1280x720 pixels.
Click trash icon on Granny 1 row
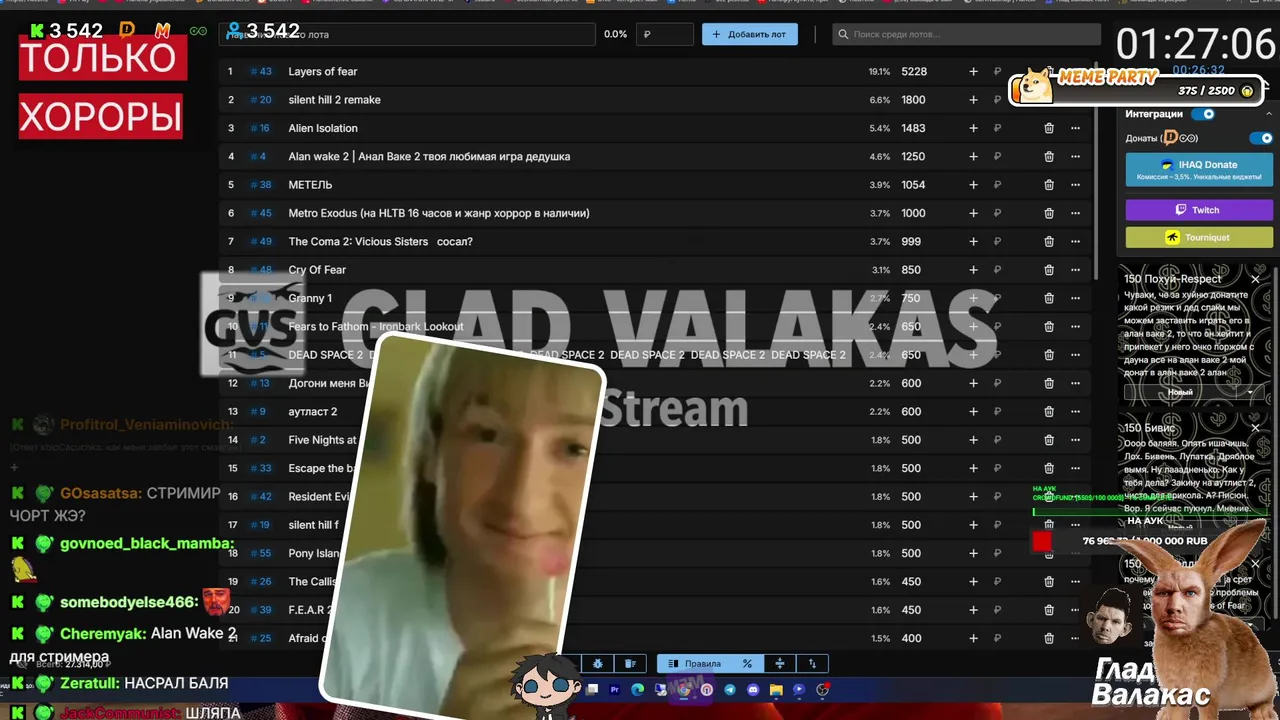pos(1049,298)
